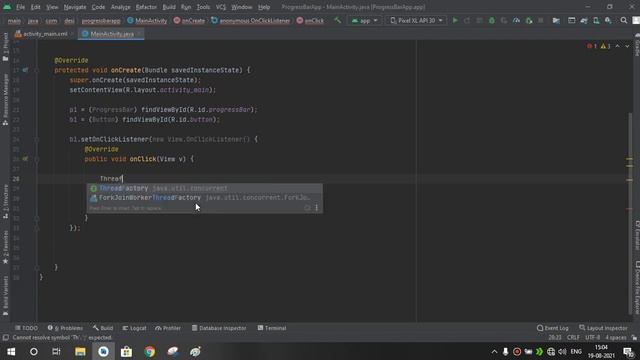
Task: Open the SDK Manager download icon
Action: tap(608, 20)
